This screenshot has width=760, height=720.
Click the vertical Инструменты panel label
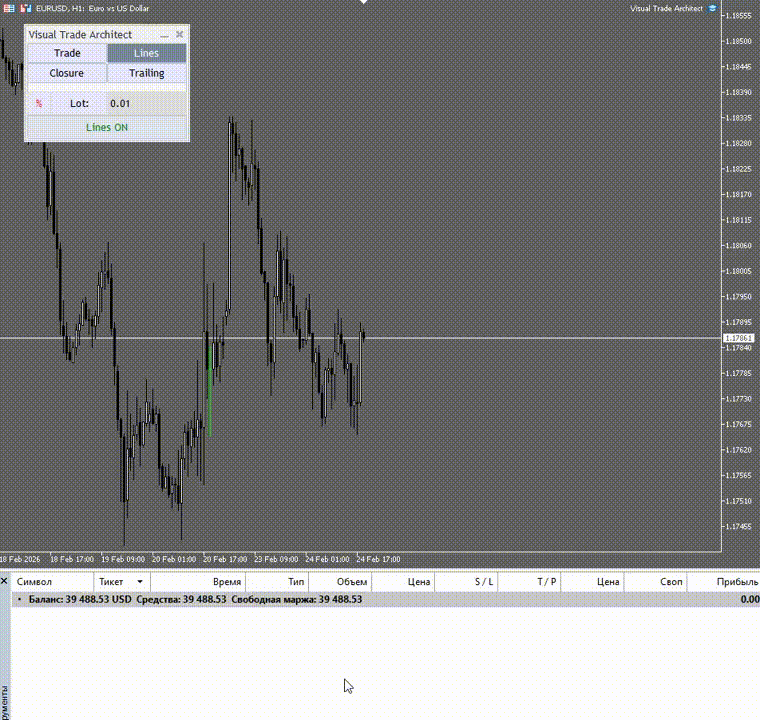tap(5, 701)
